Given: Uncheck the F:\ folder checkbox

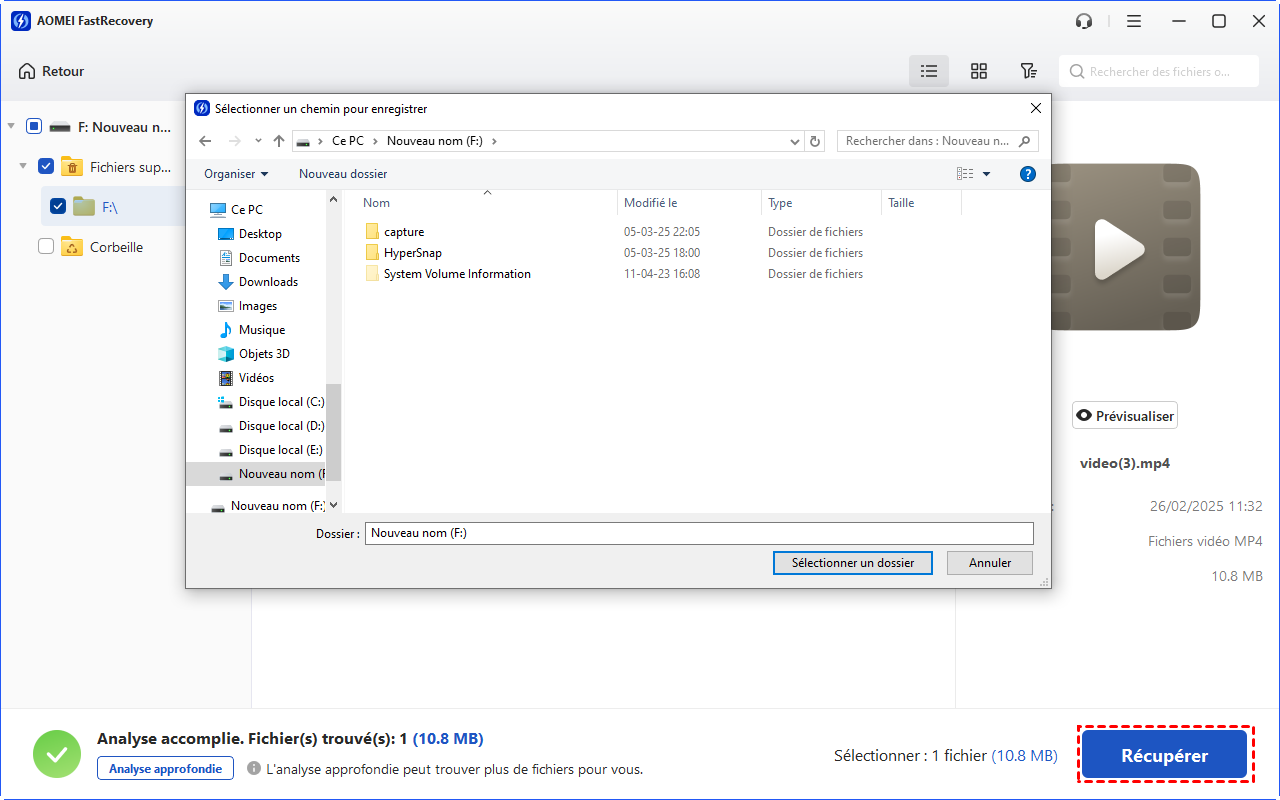Looking at the screenshot, I should point(58,207).
